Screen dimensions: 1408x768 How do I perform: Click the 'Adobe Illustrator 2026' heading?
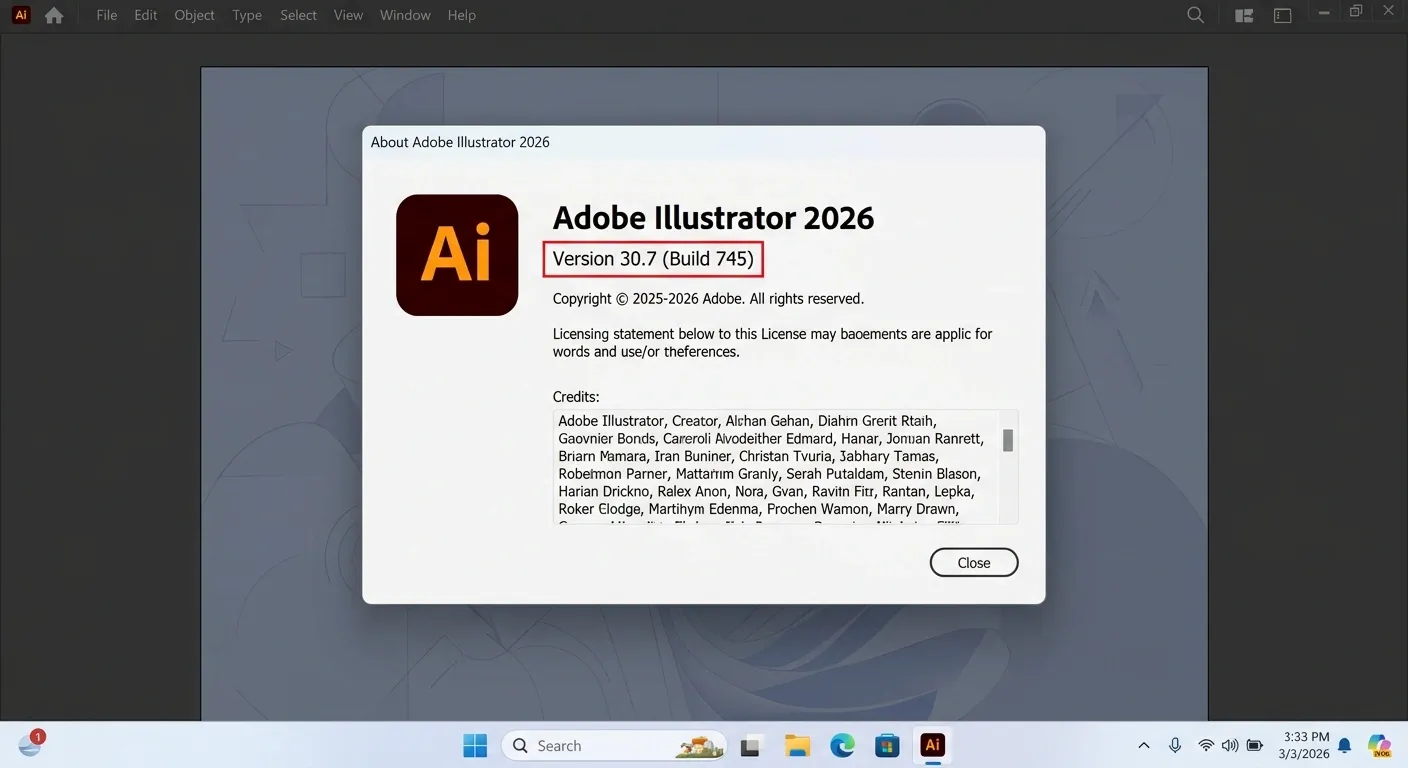pos(714,217)
